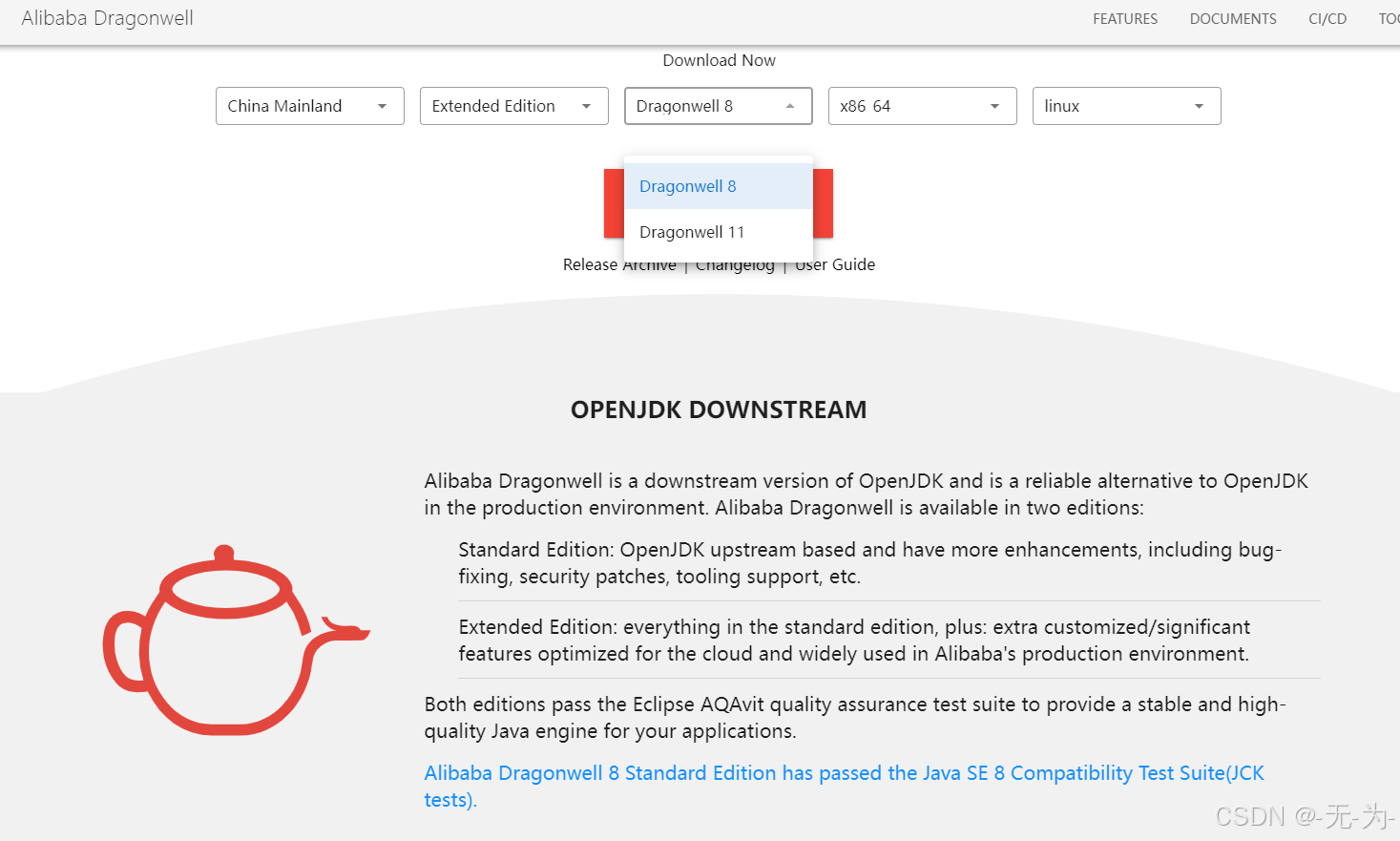Image resolution: width=1400 pixels, height=841 pixels.
Task: Open the Extended Edition dropdown
Action: [x=513, y=106]
